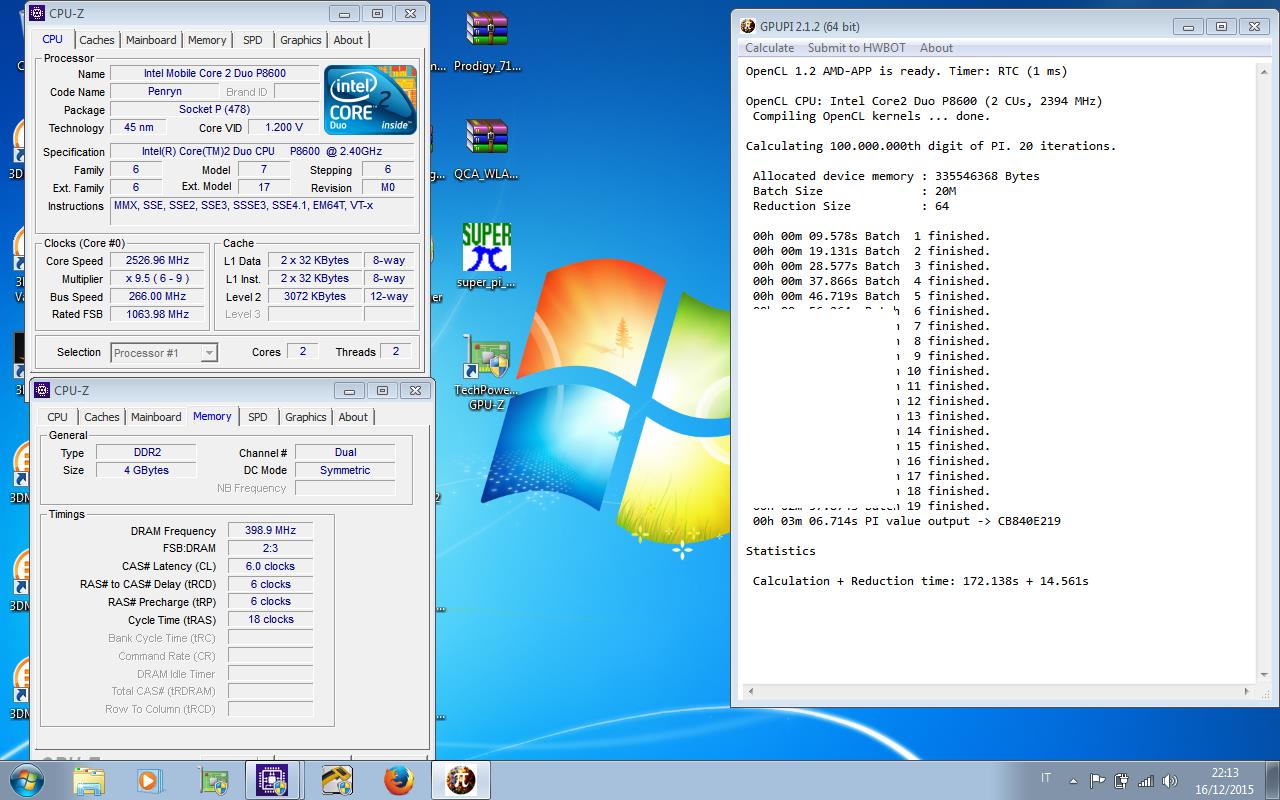The width and height of the screenshot is (1280, 800).
Task: Click the FSB:DRAM 2:3 value
Action: click(271, 549)
